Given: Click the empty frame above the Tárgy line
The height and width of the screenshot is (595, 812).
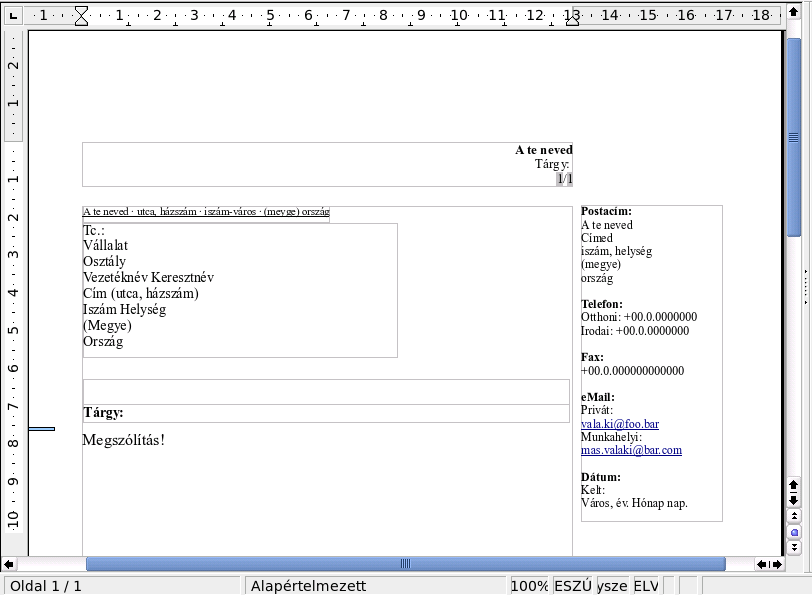Looking at the screenshot, I should click(x=326, y=392).
